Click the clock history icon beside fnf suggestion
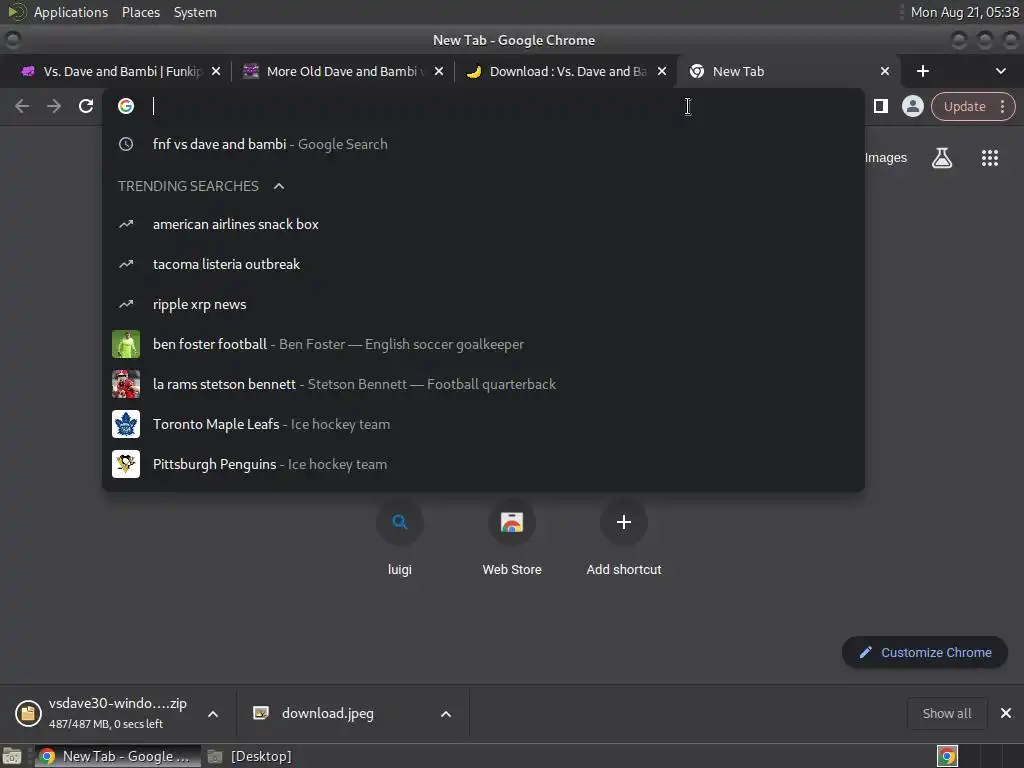The width and height of the screenshot is (1024, 768). pyautogui.click(x=126, y=144)
